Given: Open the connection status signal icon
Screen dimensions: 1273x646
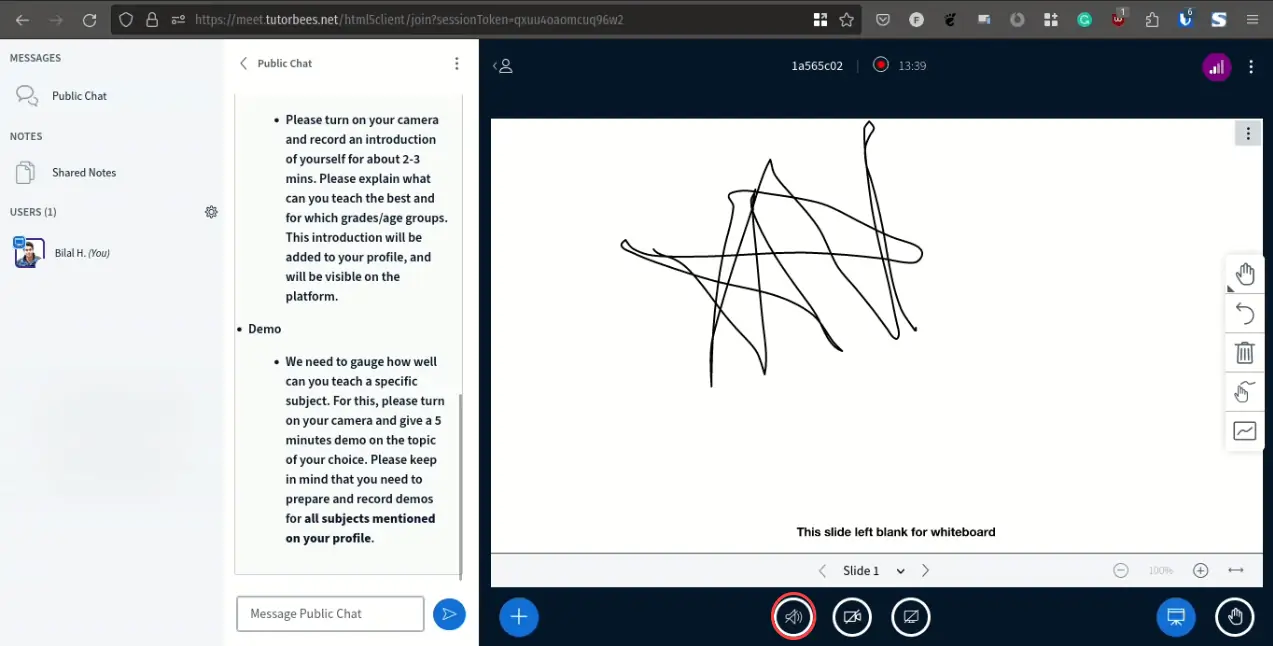Looking at the screenshot, I should pos(1216,67).
